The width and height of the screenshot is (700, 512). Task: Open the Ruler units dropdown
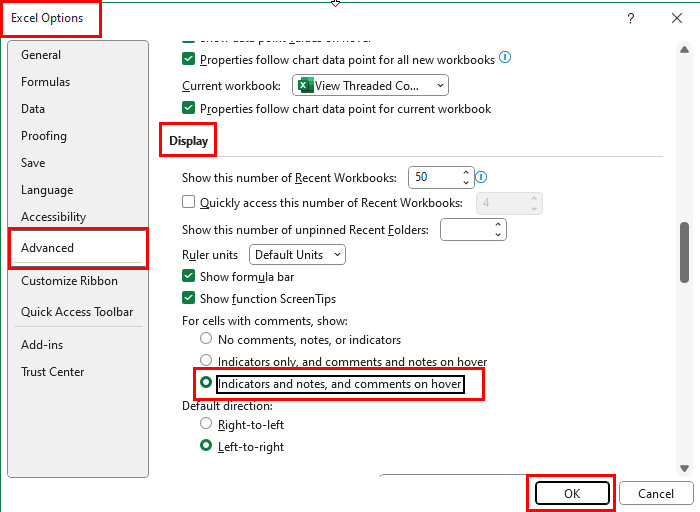(x=297, y=255)
